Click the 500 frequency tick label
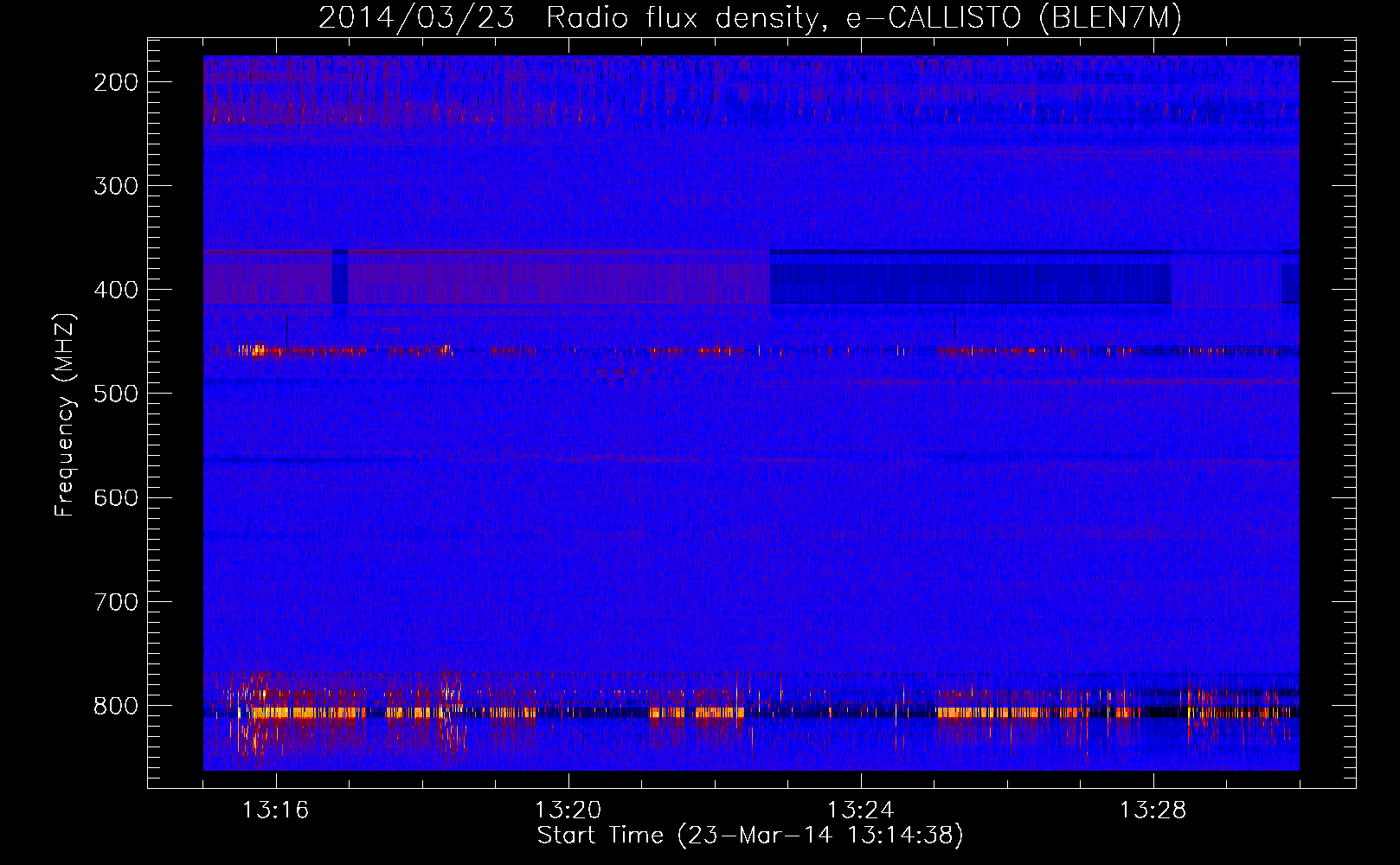Screen dimensions: 1400x865 pyautogui.click(x=116, y=394)
